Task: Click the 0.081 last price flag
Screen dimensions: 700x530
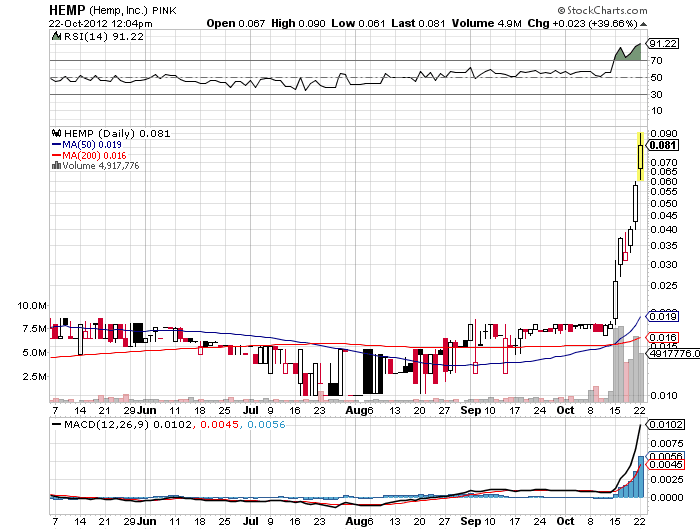Action: 663,145
